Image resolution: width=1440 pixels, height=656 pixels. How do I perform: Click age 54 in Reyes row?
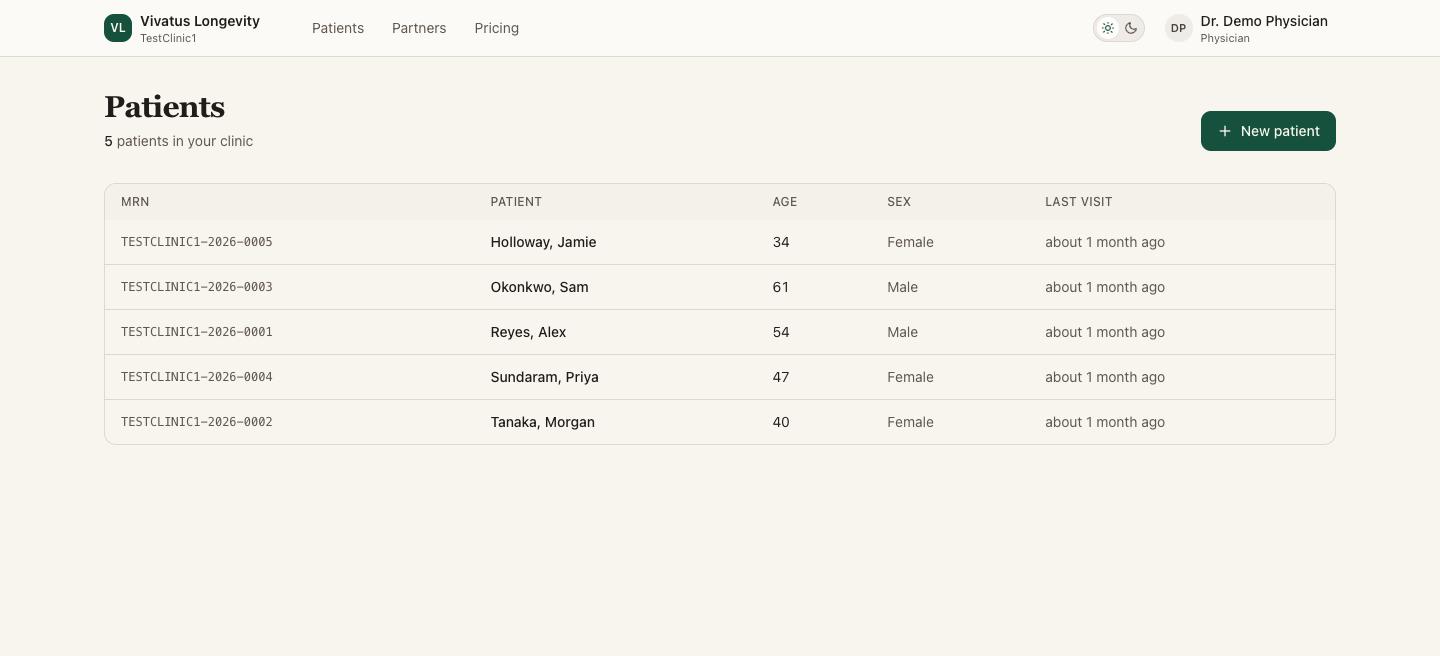coord(781,332)
